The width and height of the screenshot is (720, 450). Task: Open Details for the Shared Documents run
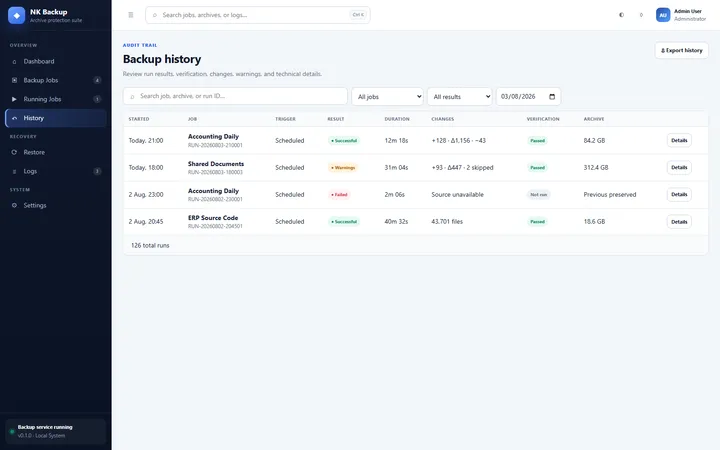[679, 167]
